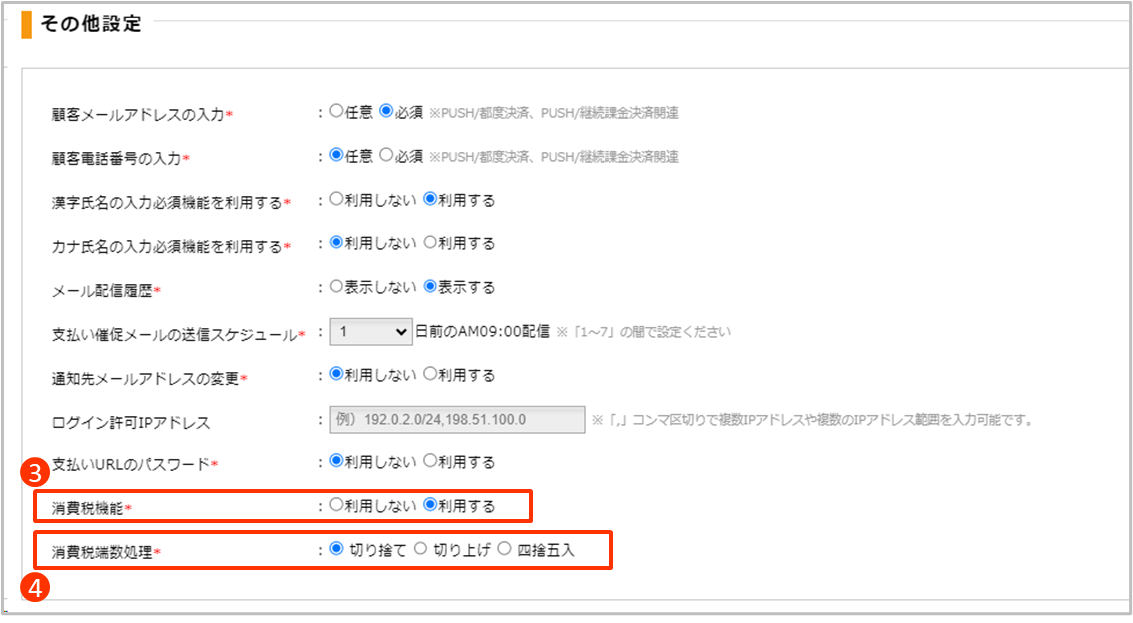Image resolution: width=1133 pixels, height=623 pixels.
Task: Select 必須 for 顧客メールアドレスの入力
Action: [x=386, y=112]
